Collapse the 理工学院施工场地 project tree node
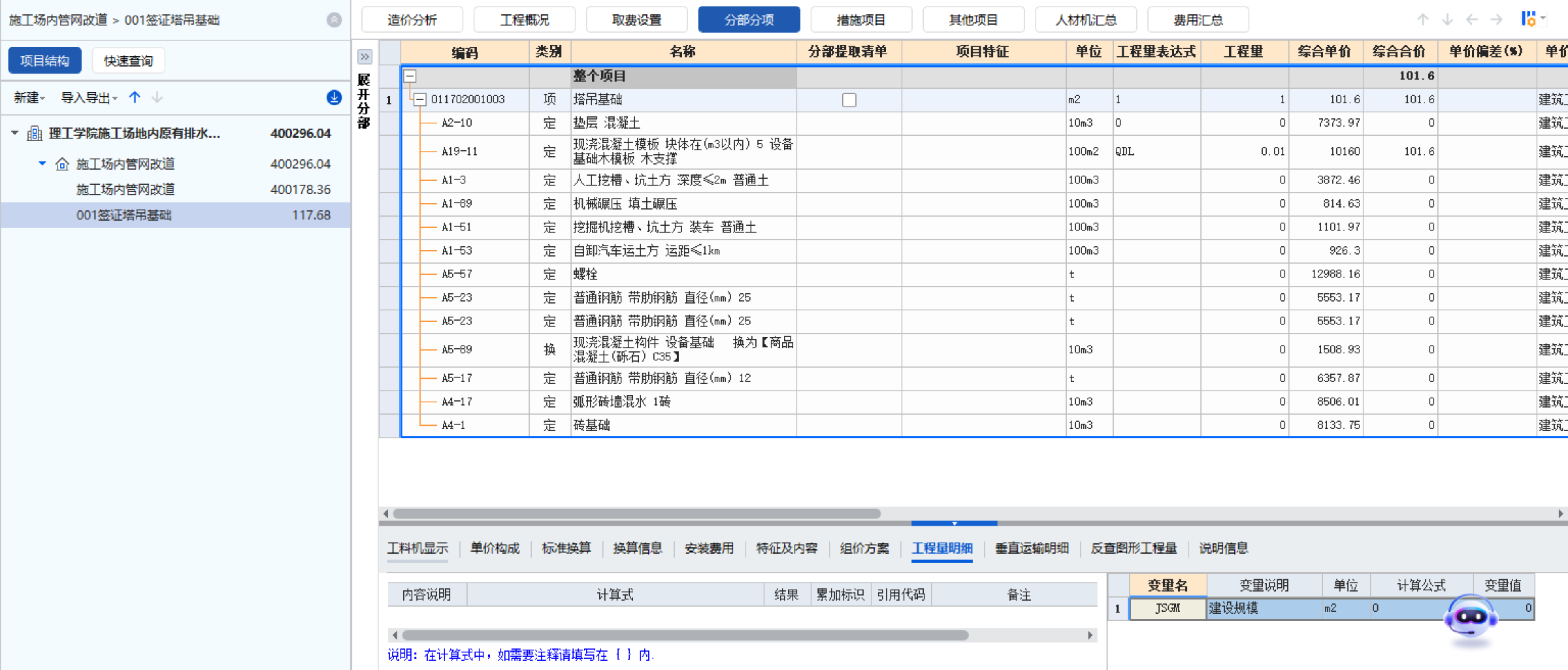Screen dimensions: 1568x670 pyautogui.click(x=15, y=133)
